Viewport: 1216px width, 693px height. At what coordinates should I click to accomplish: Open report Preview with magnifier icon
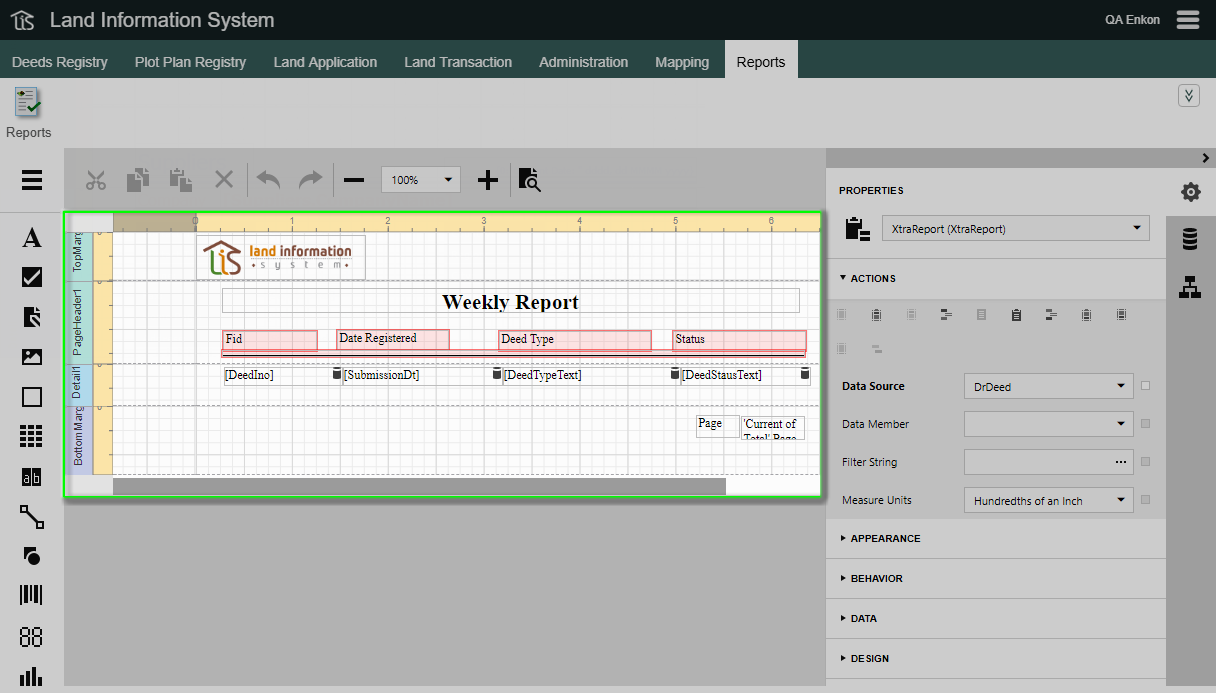530,180
